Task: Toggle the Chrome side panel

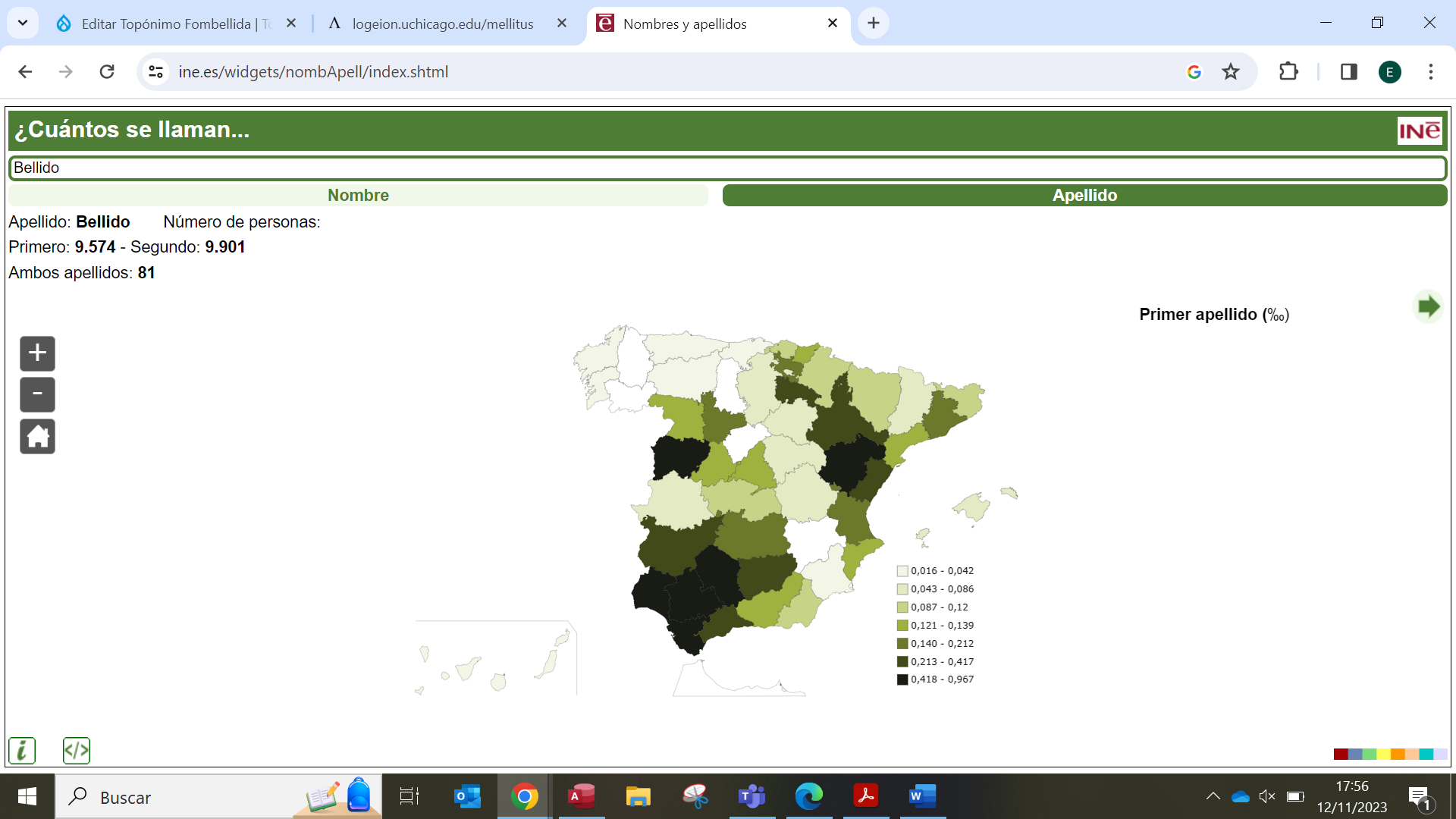Action: click(x=1348, y=72)
